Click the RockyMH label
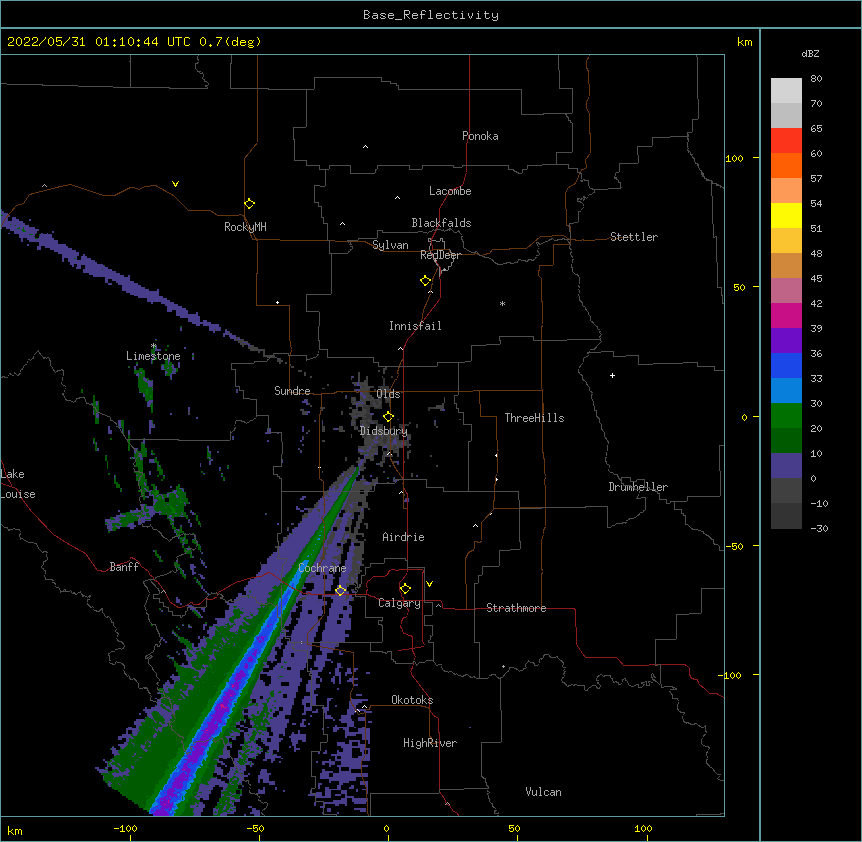This screenshot has width=862, height=842. 245,226
